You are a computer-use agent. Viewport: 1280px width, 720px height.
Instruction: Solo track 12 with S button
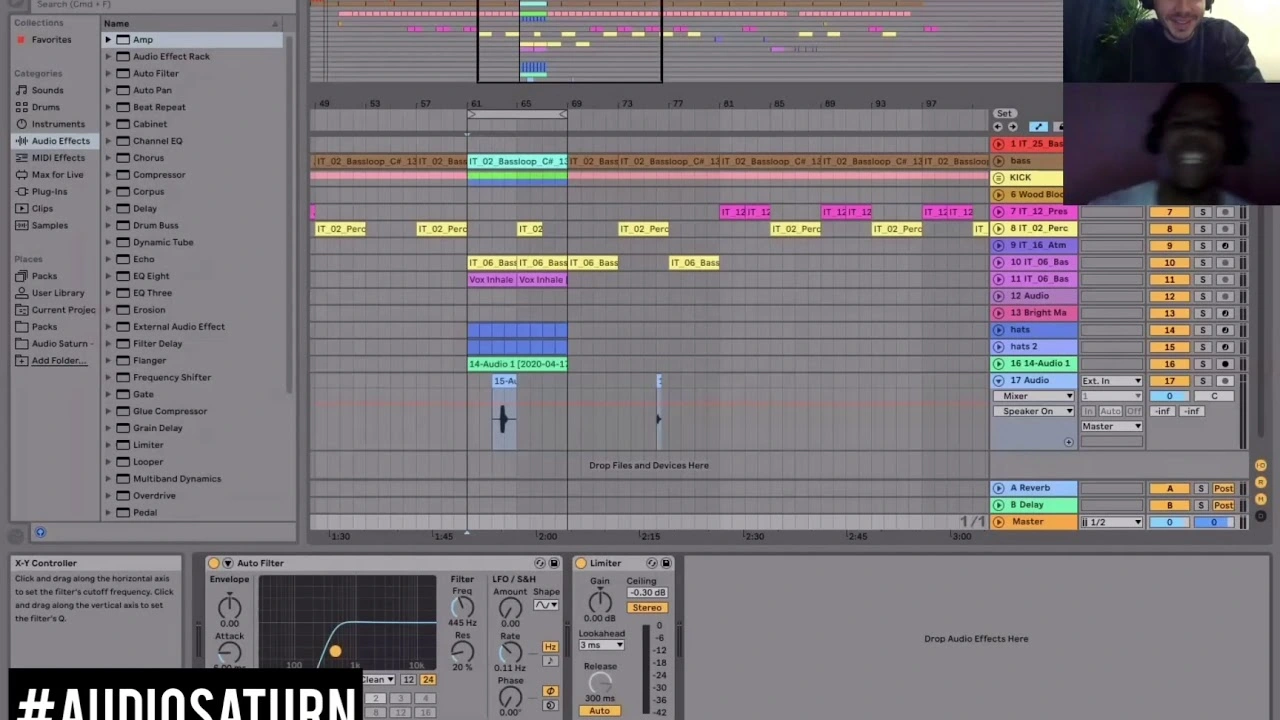[1203, 296]
